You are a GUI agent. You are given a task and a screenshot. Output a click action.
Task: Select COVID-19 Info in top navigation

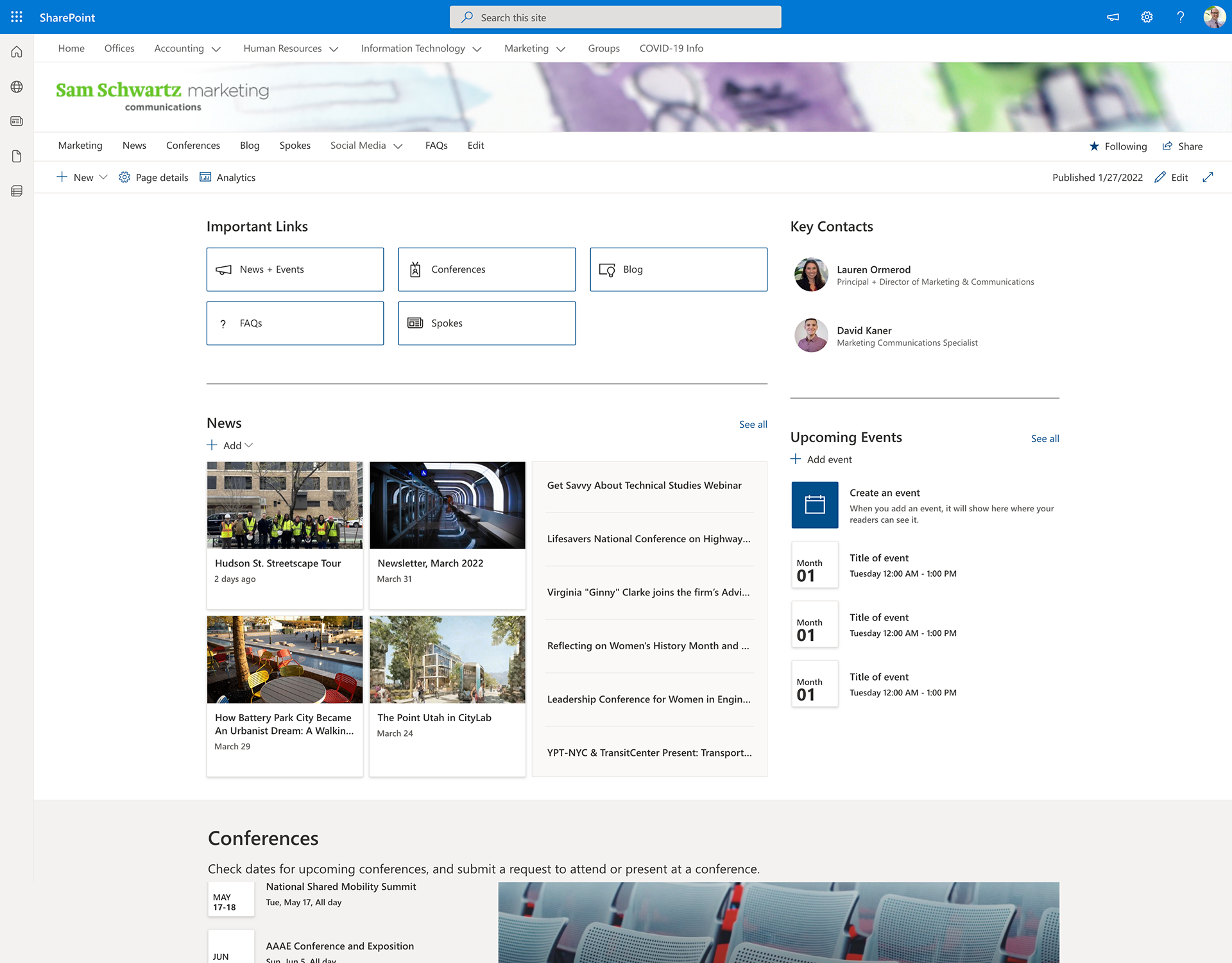click(x=671, y=48)
